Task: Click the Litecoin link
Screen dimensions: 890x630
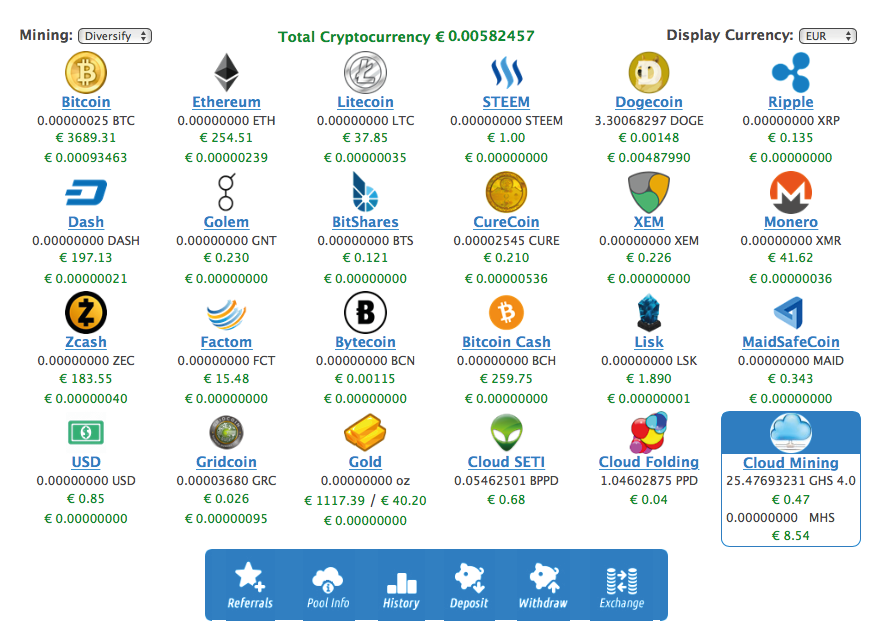Action: (x=365, y=102)
